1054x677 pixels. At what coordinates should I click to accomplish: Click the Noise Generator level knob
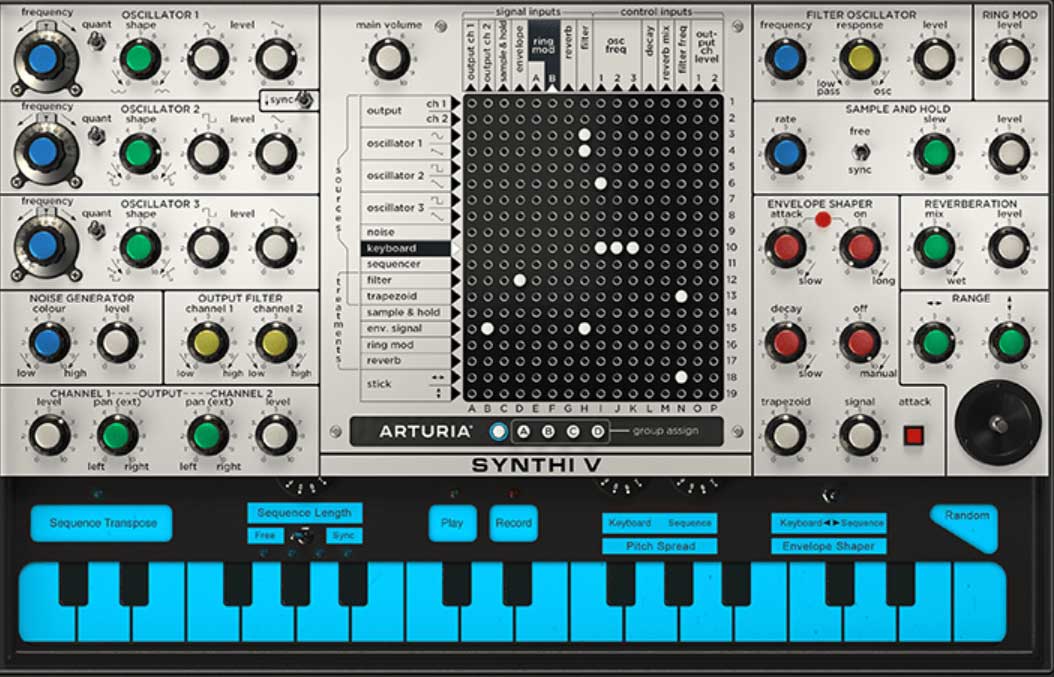point(117,342)
